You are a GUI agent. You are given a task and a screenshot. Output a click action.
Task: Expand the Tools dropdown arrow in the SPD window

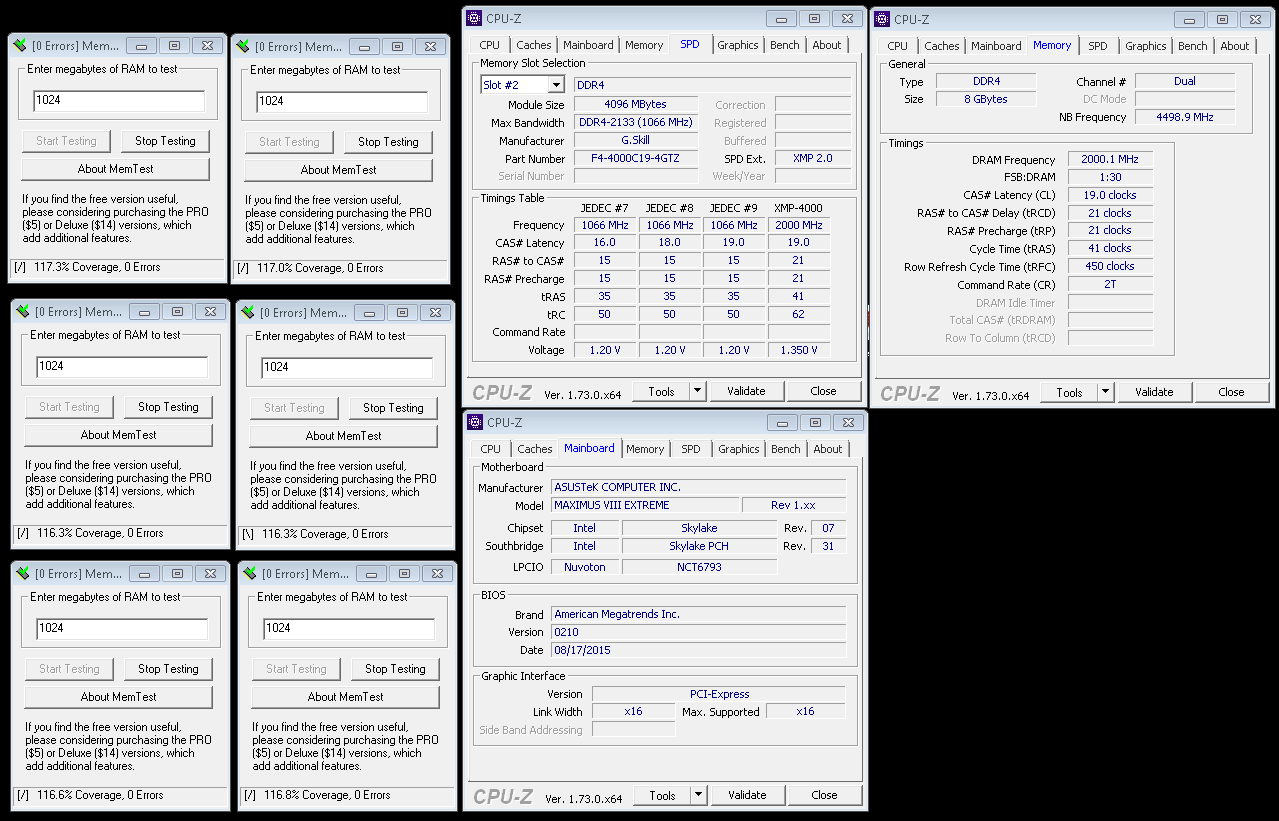click(697, 391)
